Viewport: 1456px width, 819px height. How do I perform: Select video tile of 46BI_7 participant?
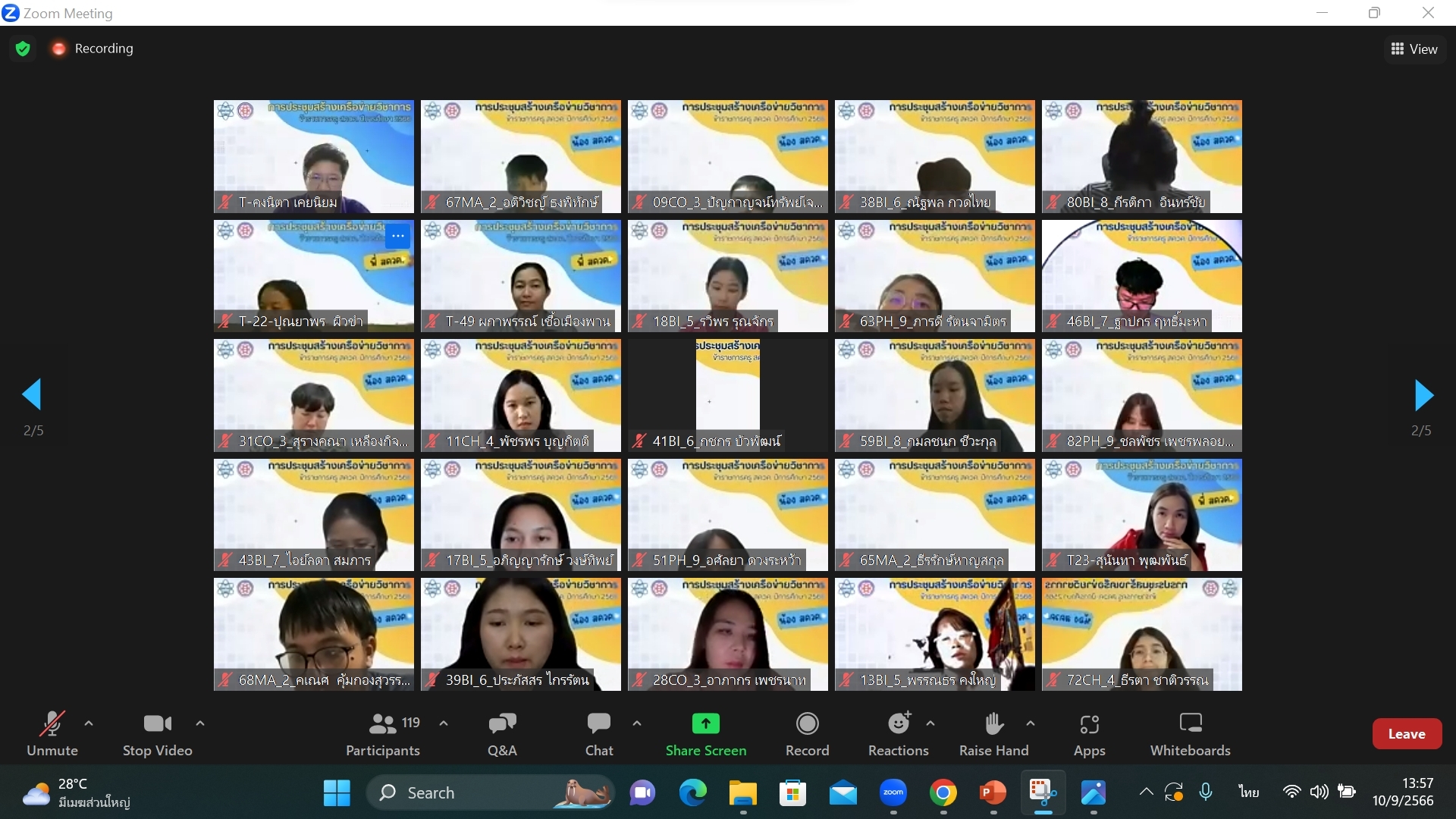pos(1142,276)
